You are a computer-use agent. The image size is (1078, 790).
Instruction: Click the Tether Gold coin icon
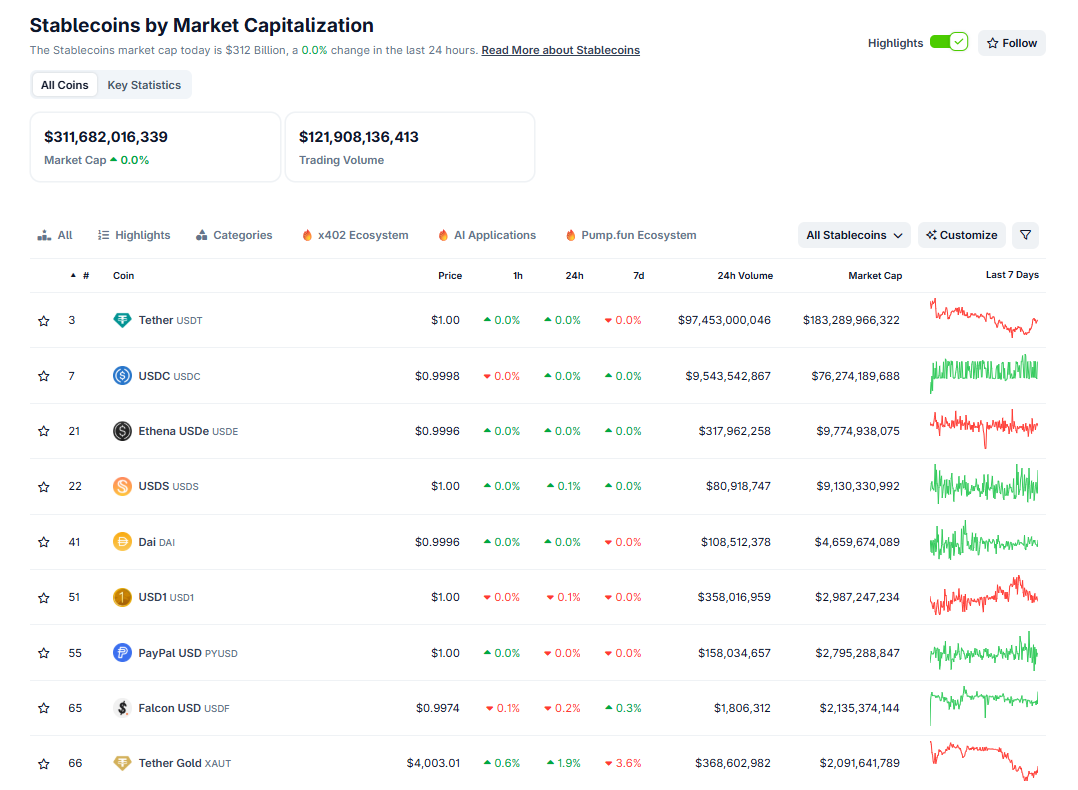(122, 763)
